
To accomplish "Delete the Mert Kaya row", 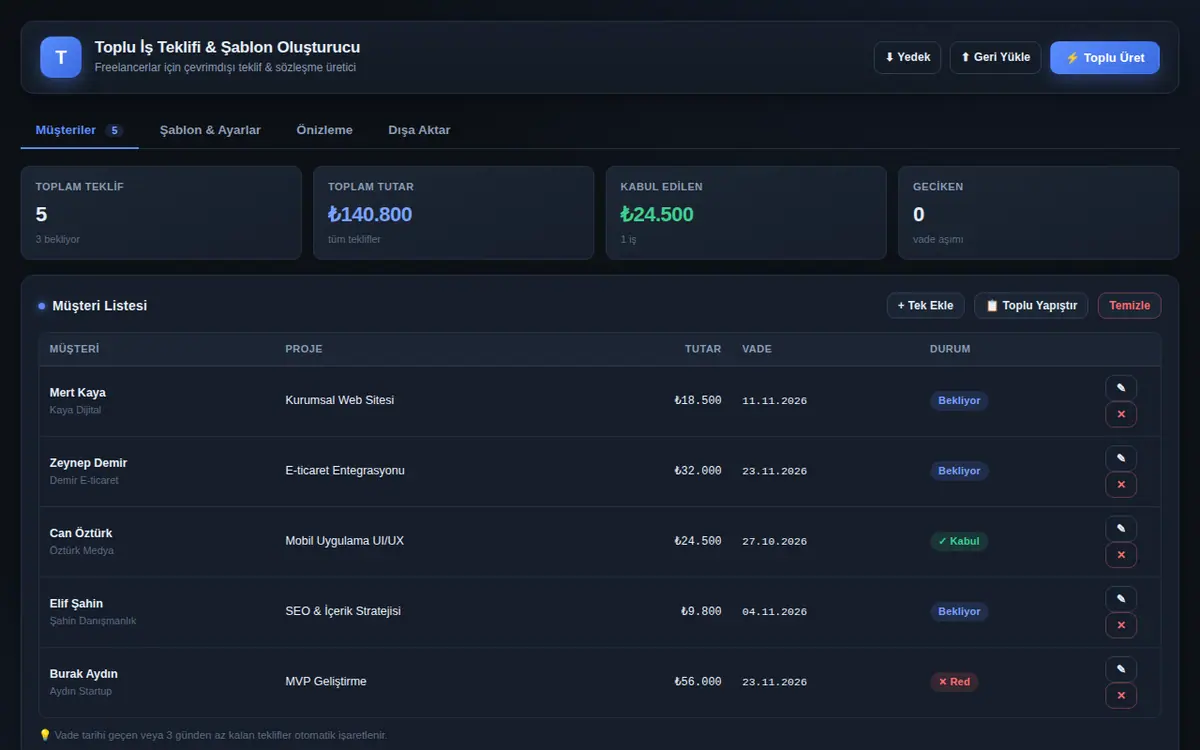I will point(1121,414).
